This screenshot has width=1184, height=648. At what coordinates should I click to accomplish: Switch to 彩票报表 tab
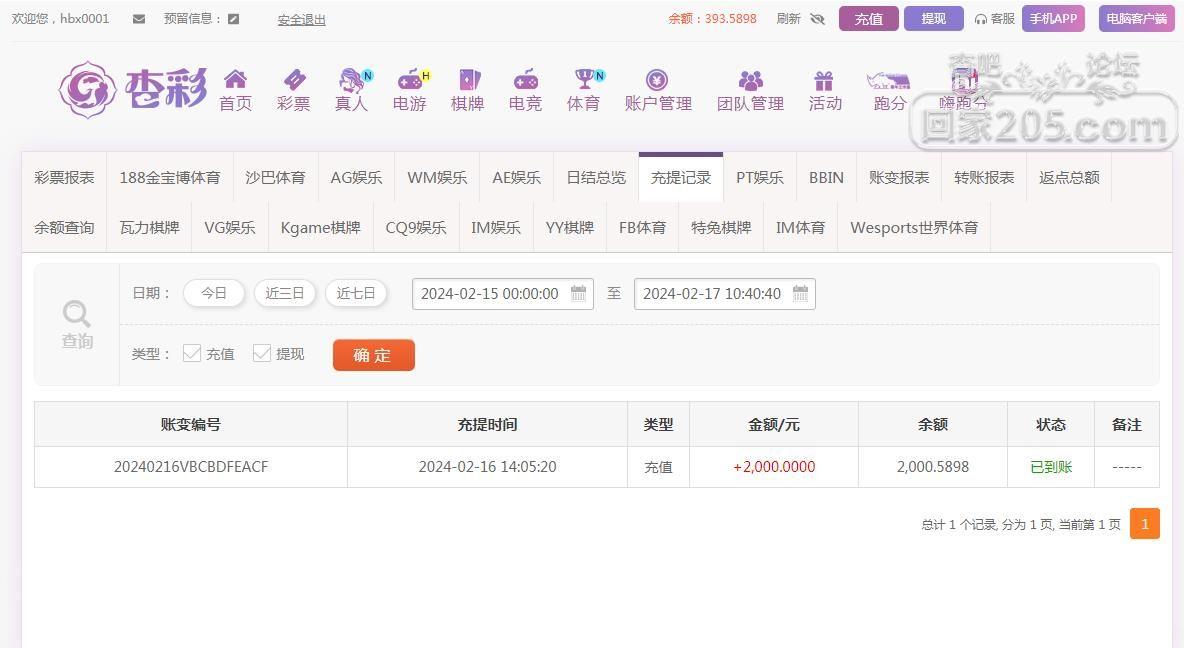(64, 177)
